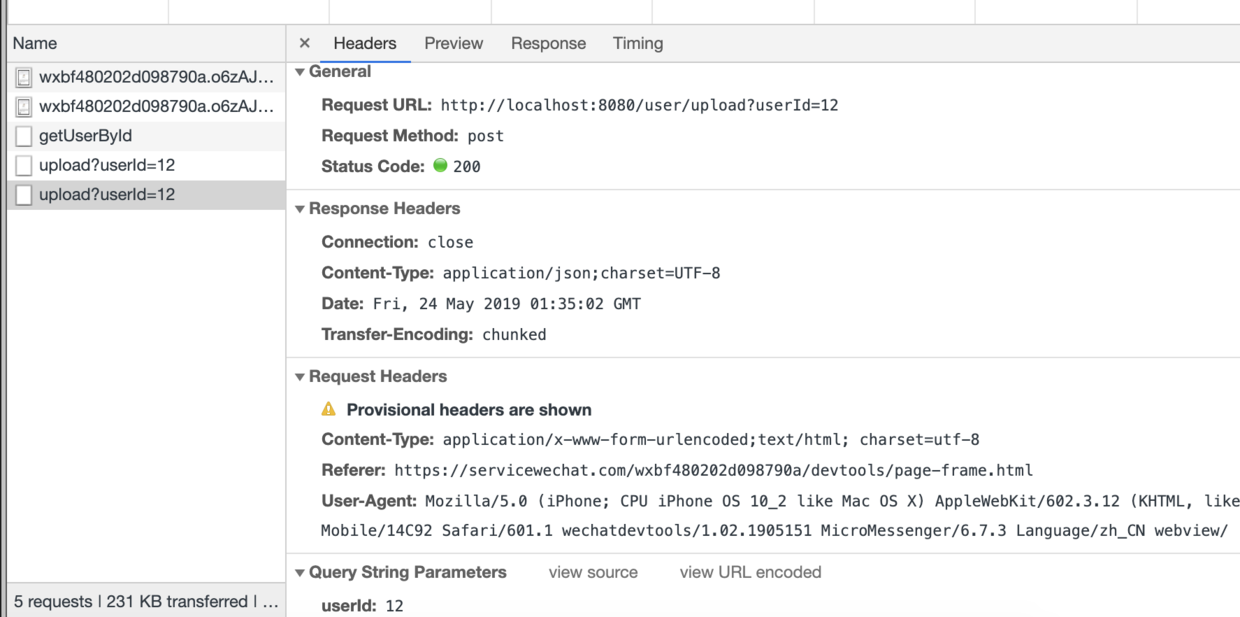Close the request details panel
This screenshot has height=617, width=1240.
[305, 43]
